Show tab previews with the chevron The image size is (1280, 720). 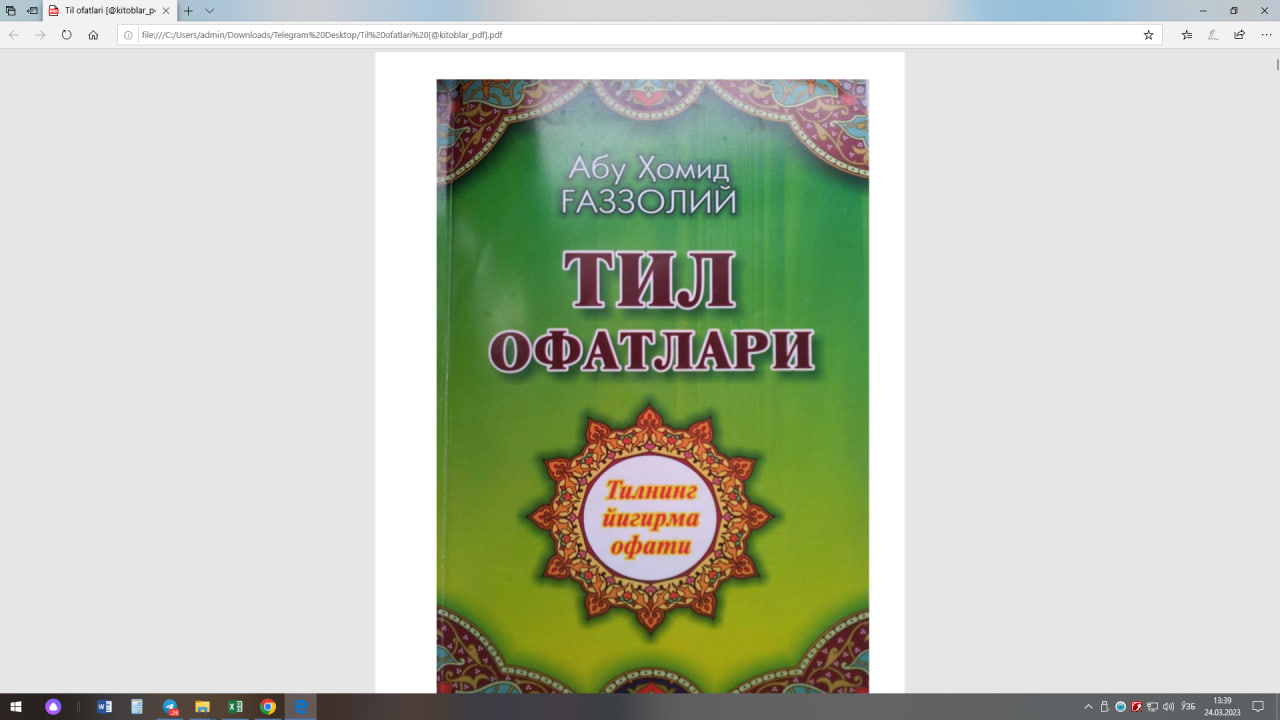(209, 10)
